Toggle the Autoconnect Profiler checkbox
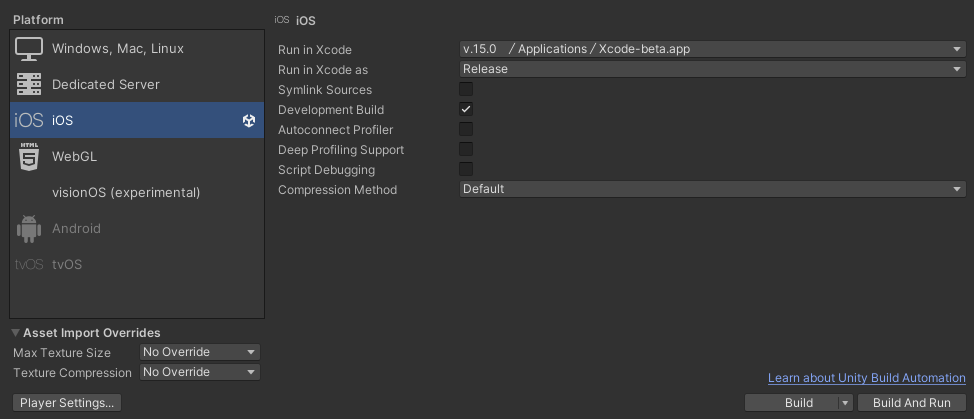Image resolution: width=974 pixels, height=419 pixels. click(466, 129)
